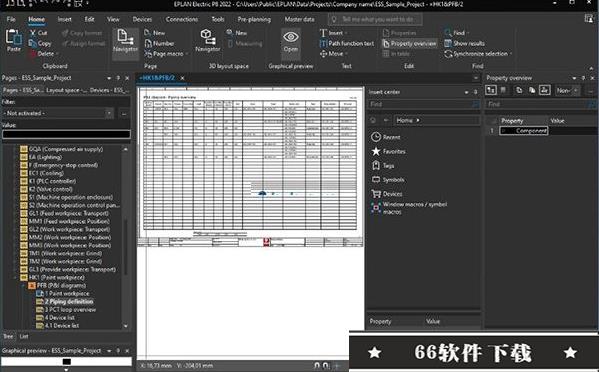This screenshot has height=372, width=599.
Task: Switch to the List tab below the tree
Action: click(x=24, y=336)
